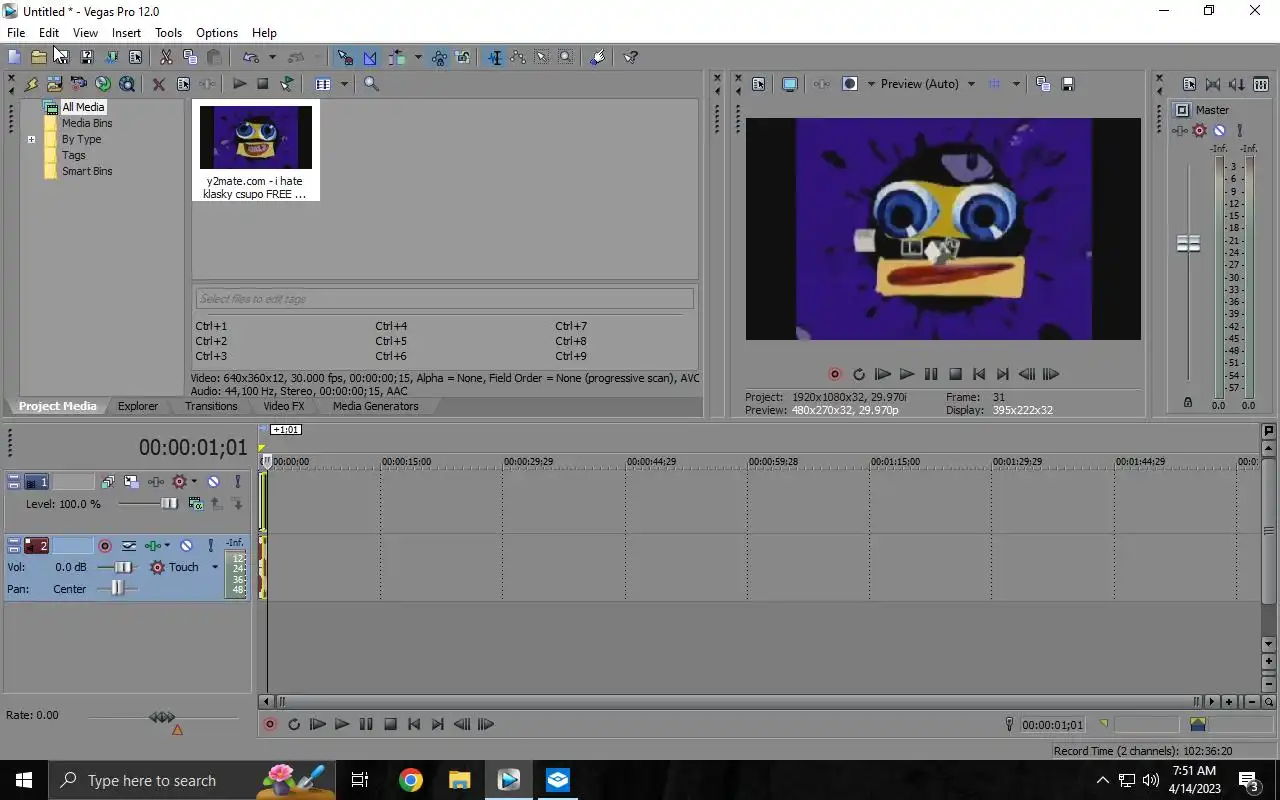Screen dimensions: 1280x800
Task: Start media preview in Project Media toolbar
Action: click(239, 84)
